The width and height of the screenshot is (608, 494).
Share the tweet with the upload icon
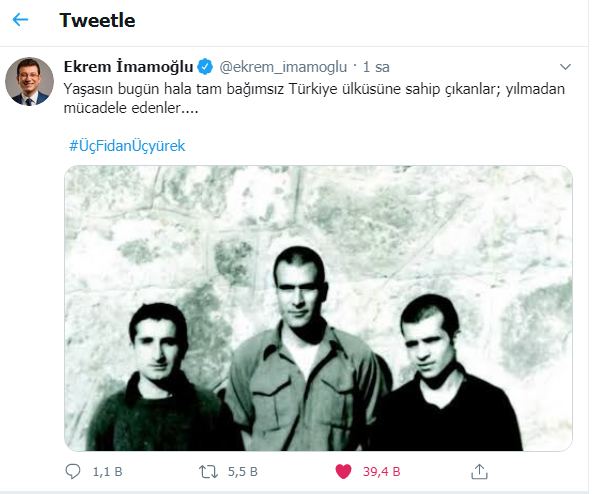point(479,472)
